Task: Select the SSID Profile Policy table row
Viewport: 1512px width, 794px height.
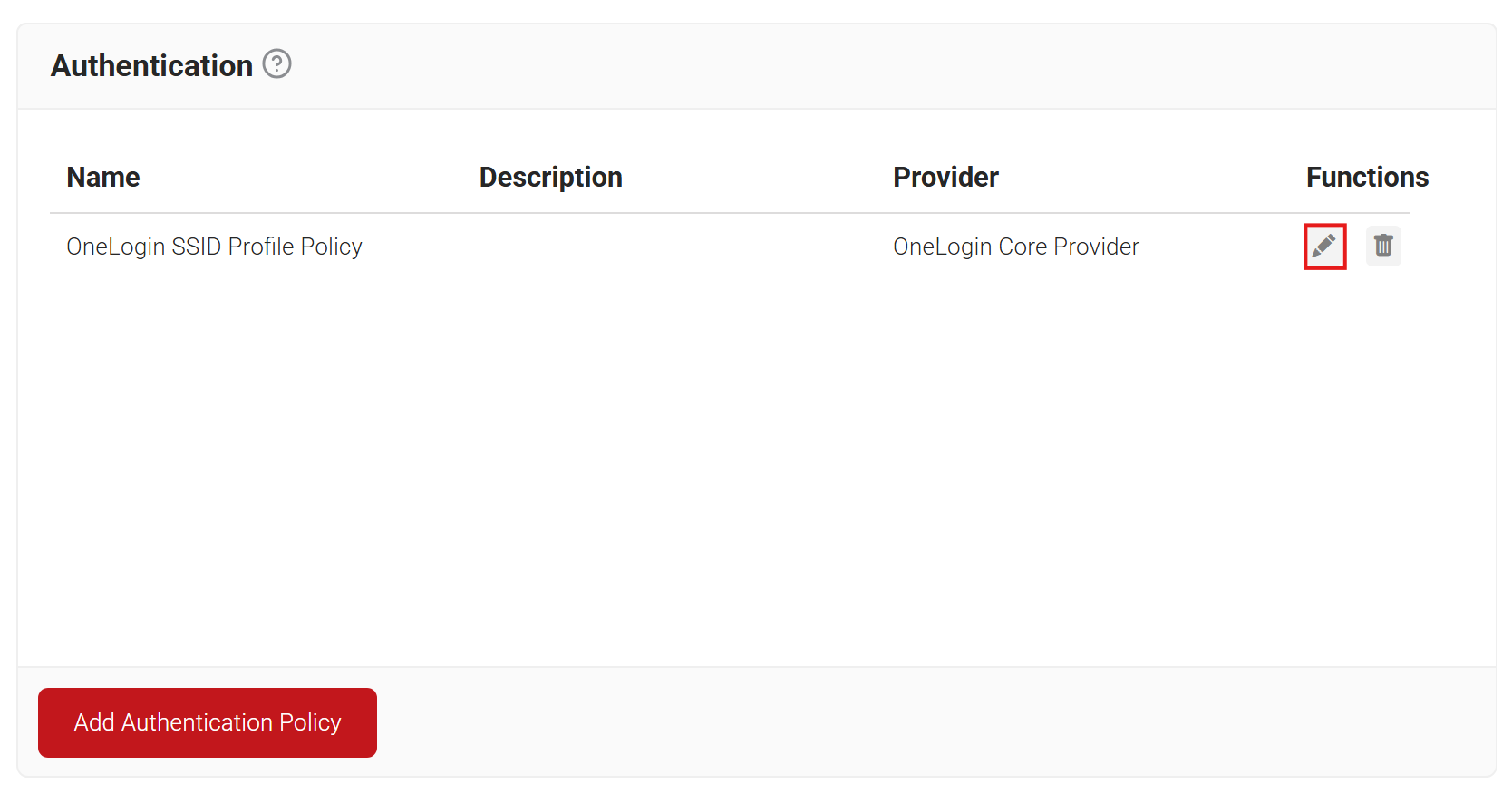Action: (x=730, y=247)
